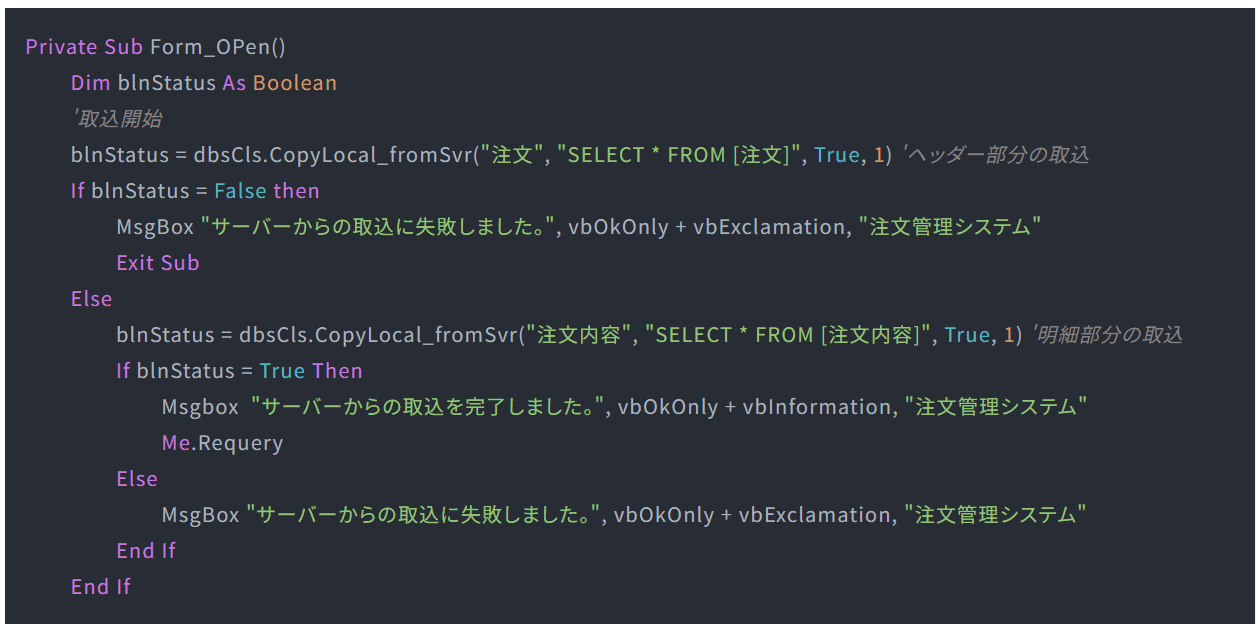Click the Me.Requery statement
Viewport: 1258px width, 624px height.
pyautogui.click(x=222, y=443)
